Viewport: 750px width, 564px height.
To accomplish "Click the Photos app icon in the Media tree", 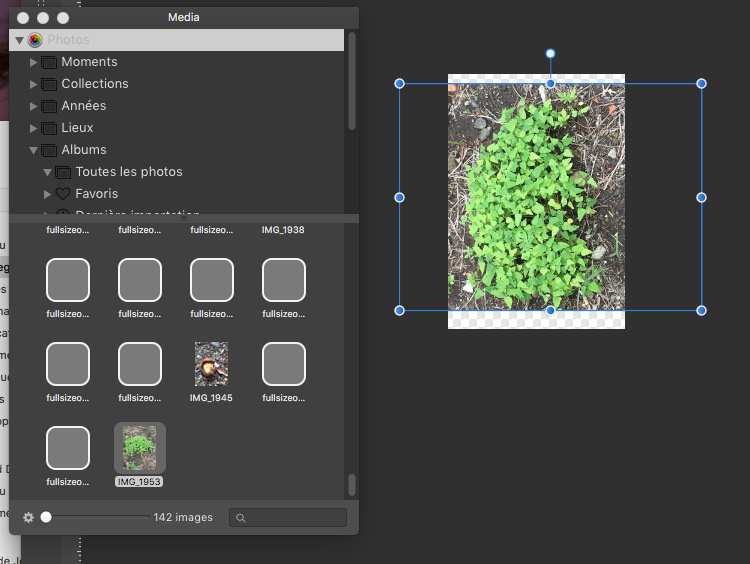I will click(35, 40).
